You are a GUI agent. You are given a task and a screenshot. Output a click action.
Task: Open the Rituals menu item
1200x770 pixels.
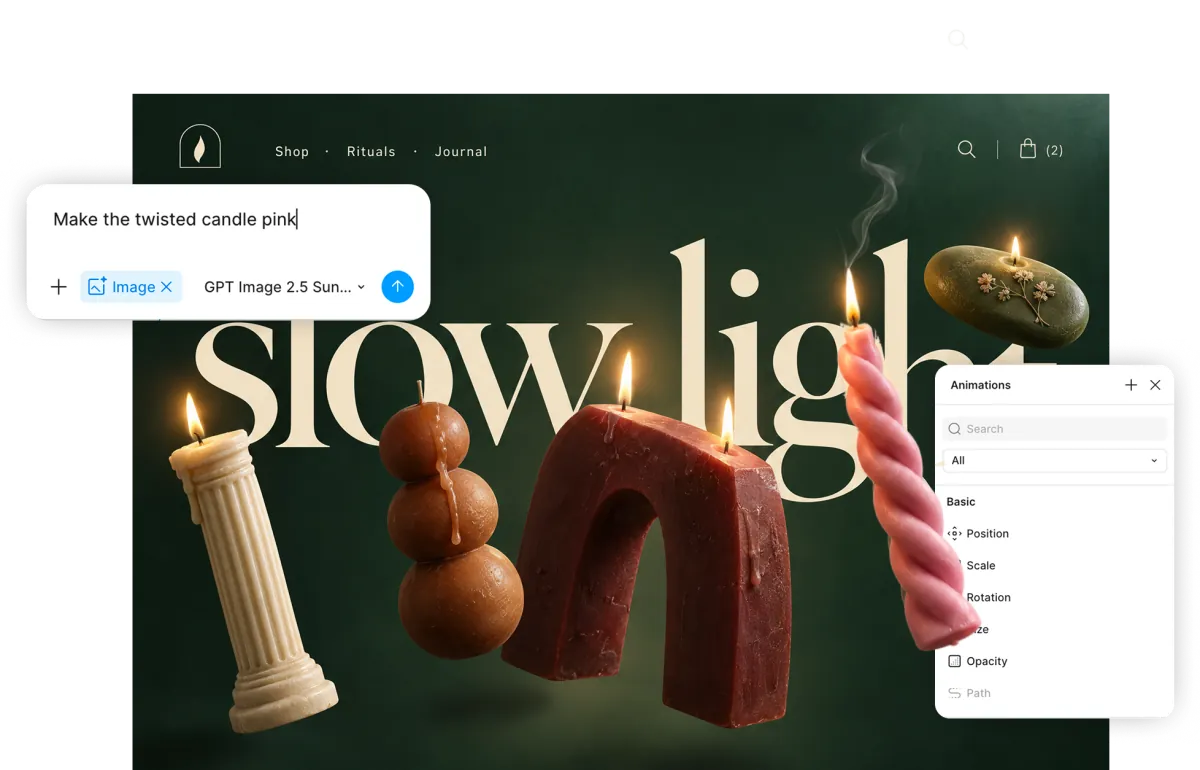tap(371, 151)
